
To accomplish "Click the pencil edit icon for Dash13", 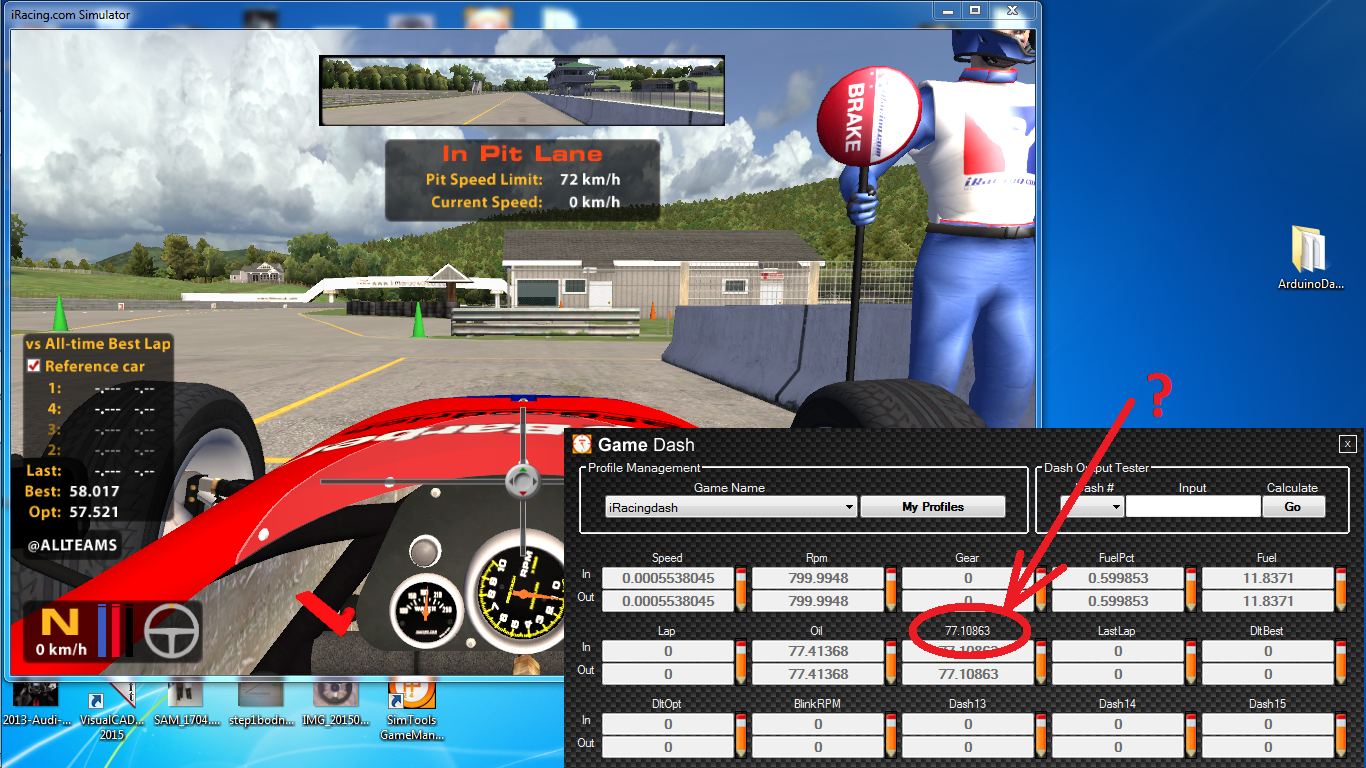I will [1041, 735].
